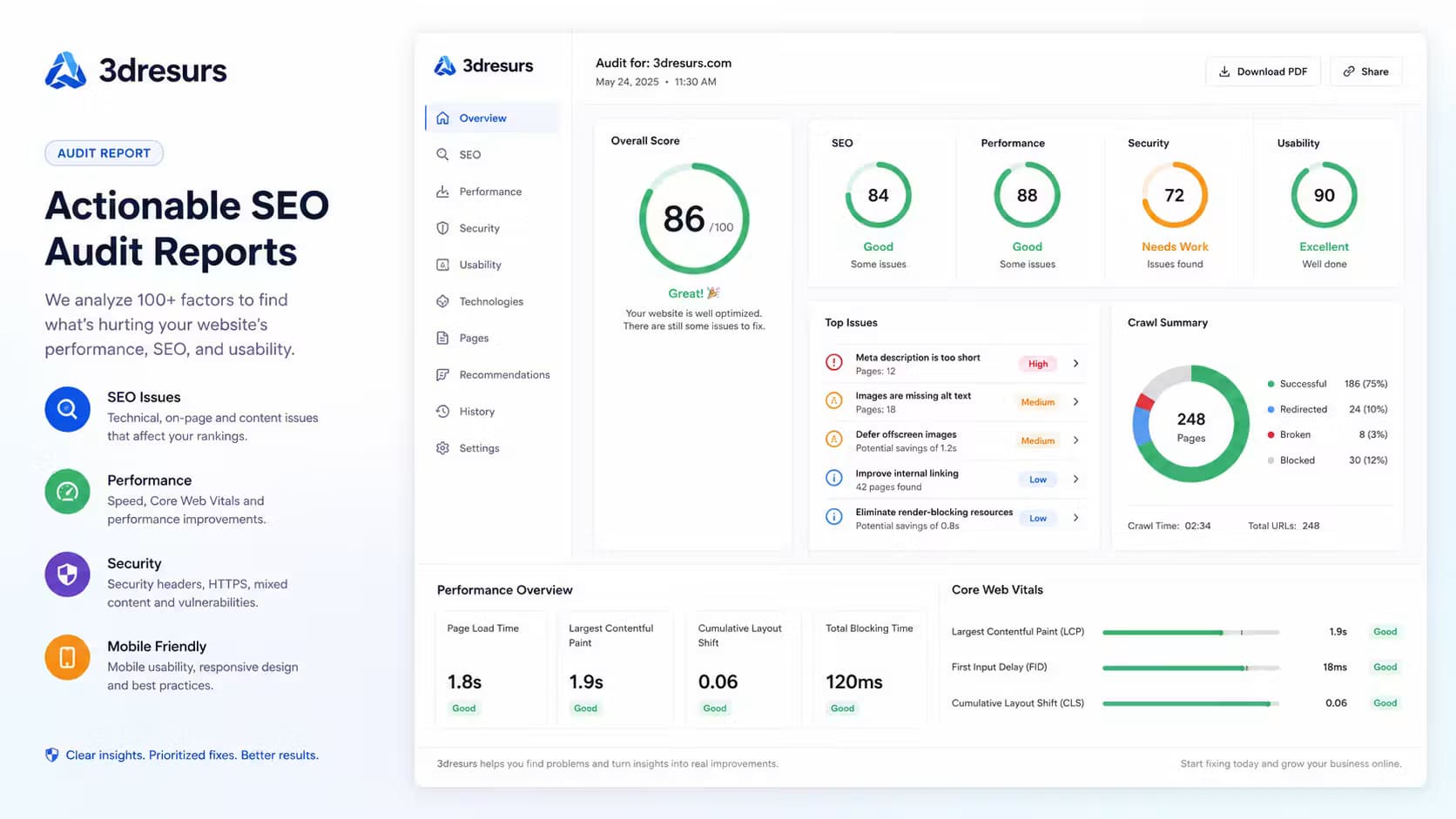
Task: Click the Recommendations icon in sidebar
Action: click(442, 375)
